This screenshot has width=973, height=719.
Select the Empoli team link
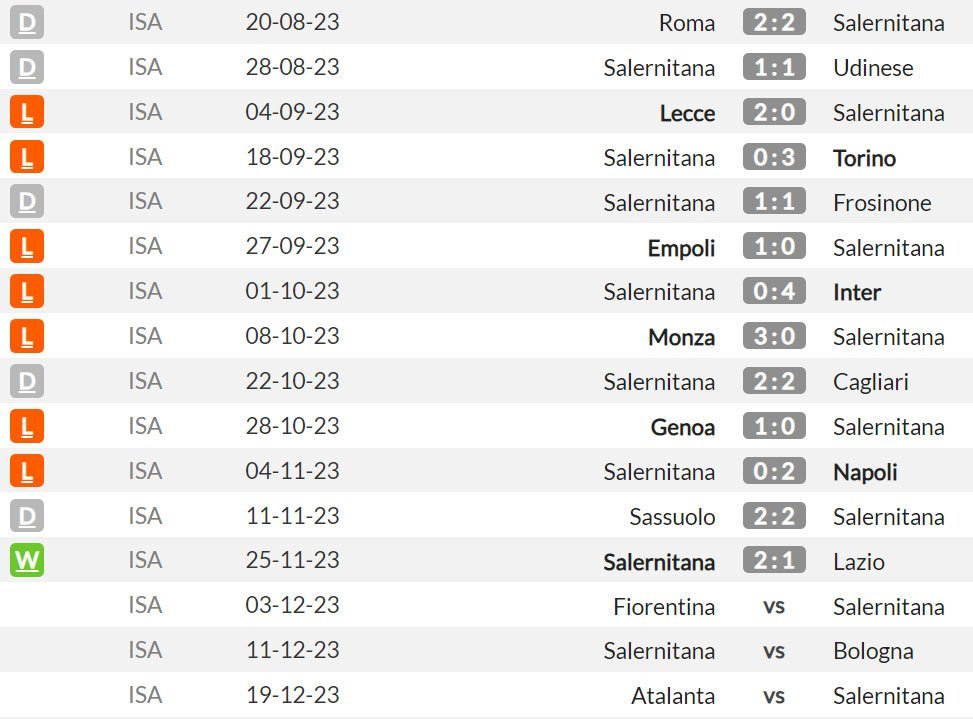coord(681,247)
